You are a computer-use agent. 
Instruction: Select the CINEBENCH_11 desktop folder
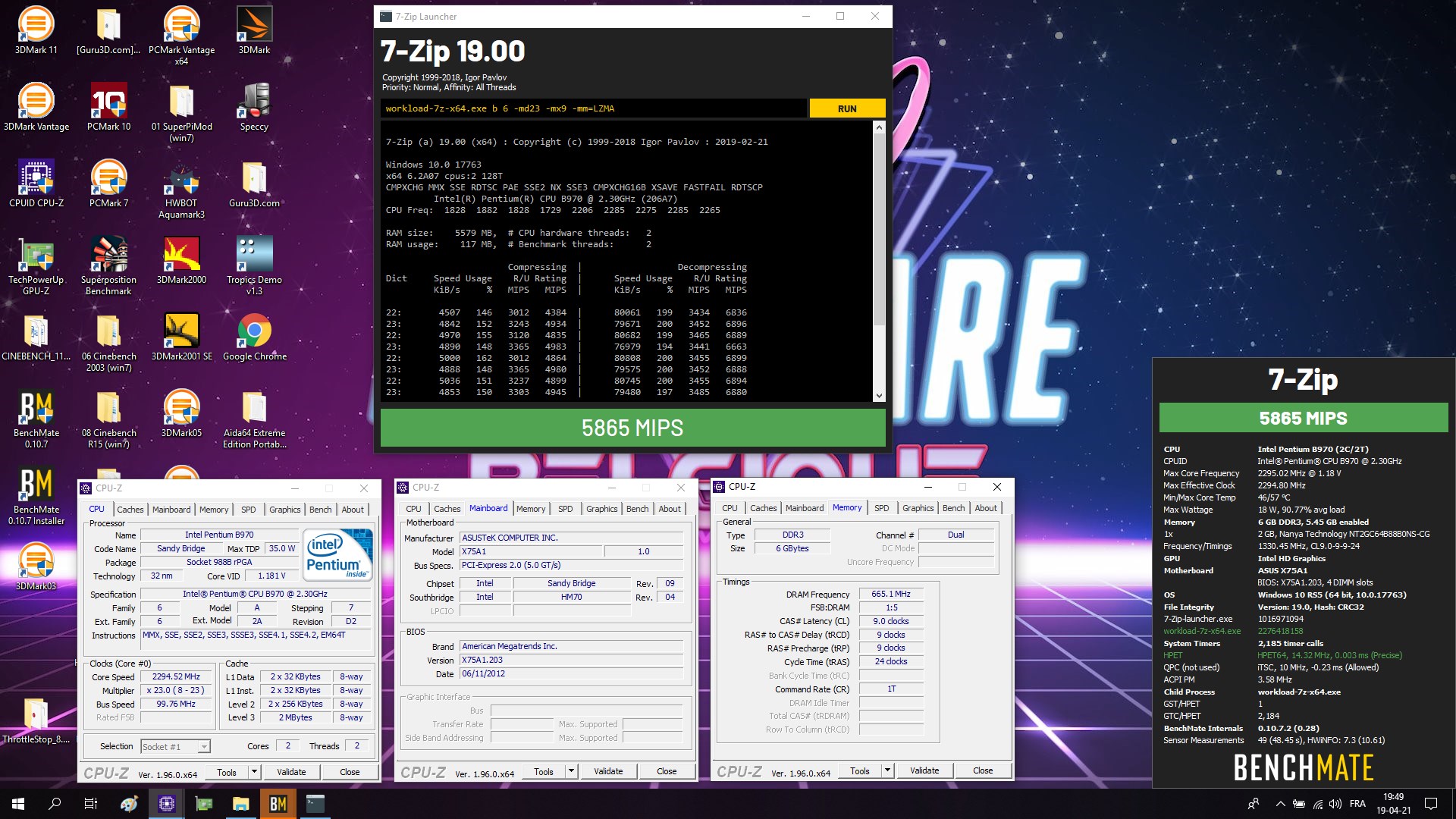coord(36,337)
